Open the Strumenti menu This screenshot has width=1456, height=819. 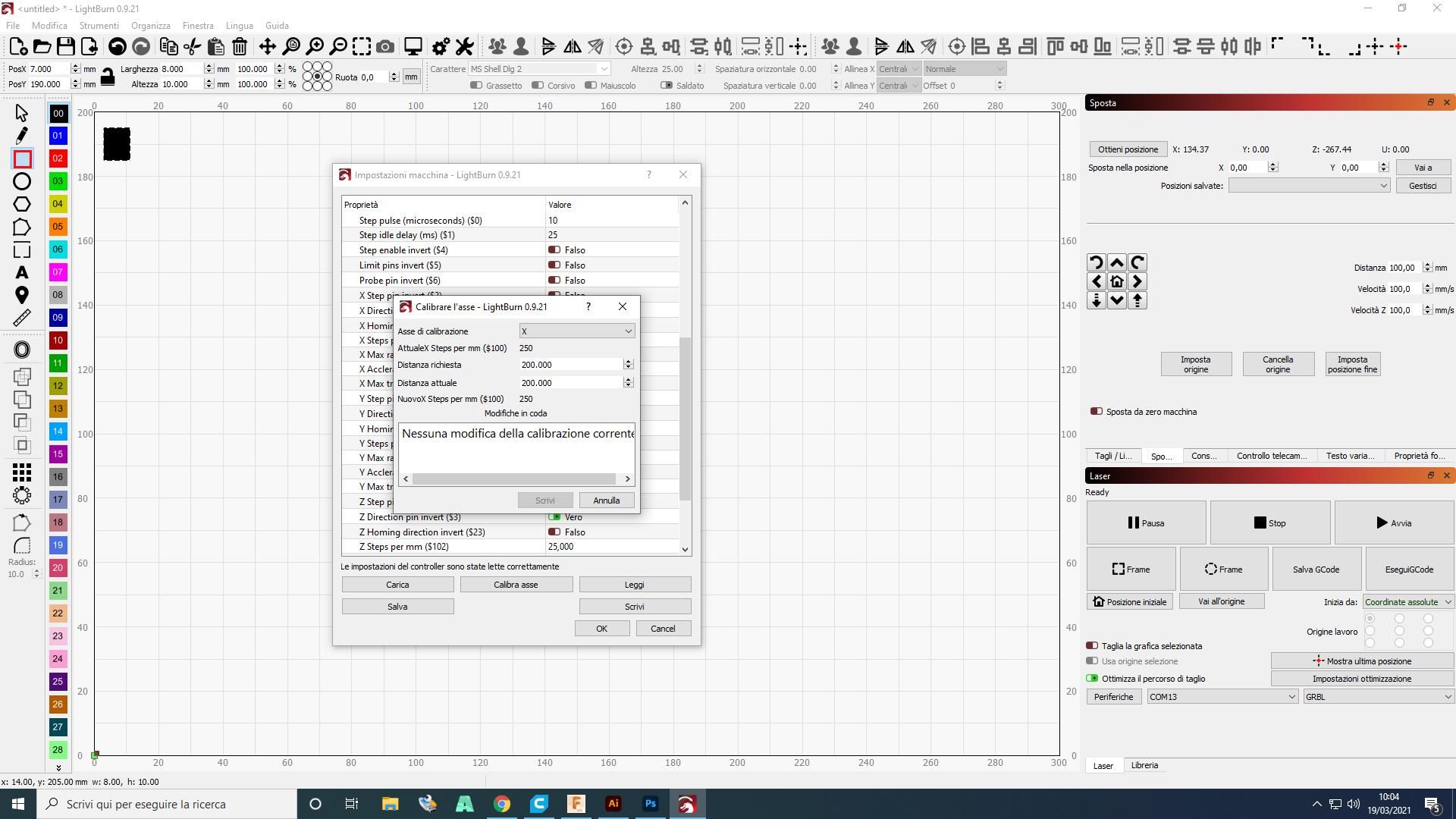pos(99,25)
